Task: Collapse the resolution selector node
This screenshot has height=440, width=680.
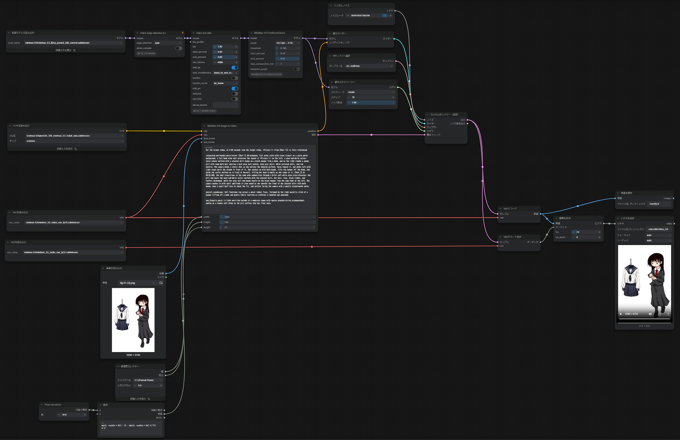Action: [x=118, y=366]
